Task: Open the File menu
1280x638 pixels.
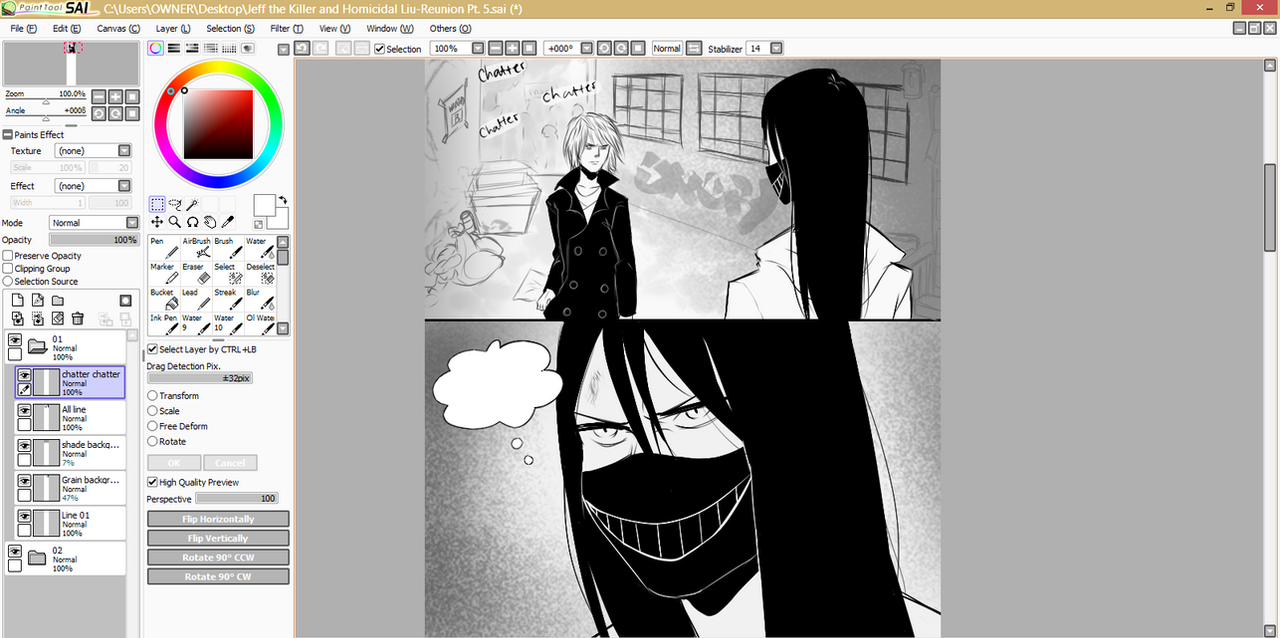Action: [23, 28]
